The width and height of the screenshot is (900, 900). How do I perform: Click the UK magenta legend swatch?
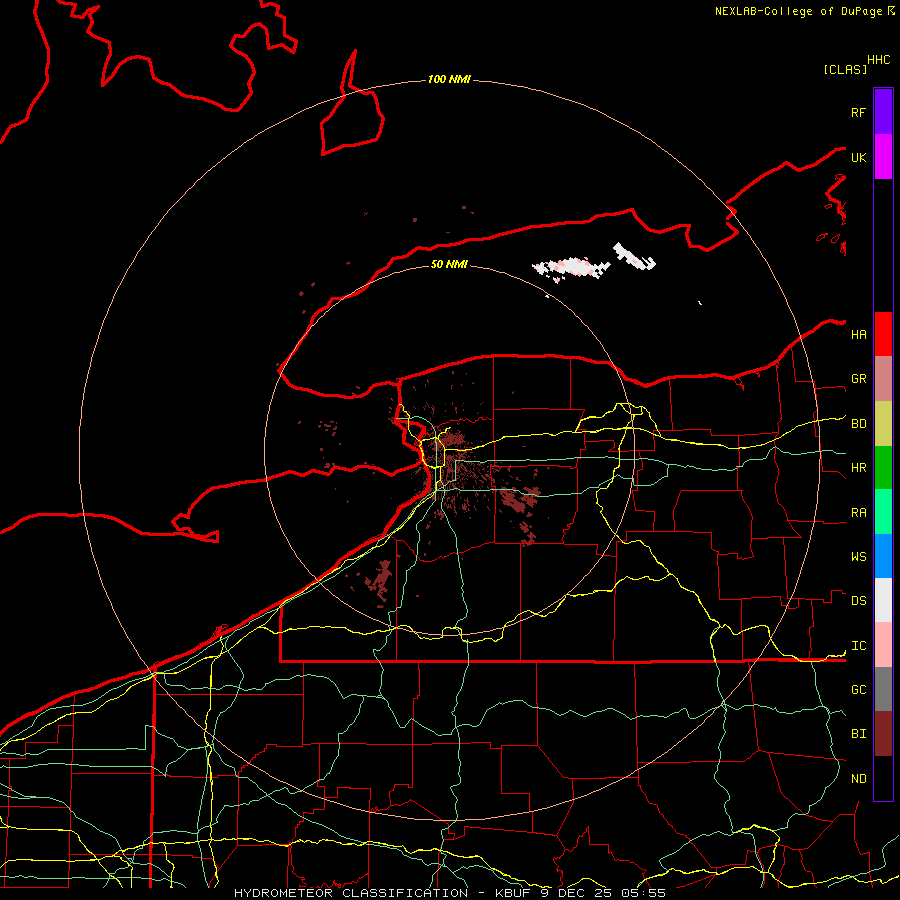tap(883, 157)
